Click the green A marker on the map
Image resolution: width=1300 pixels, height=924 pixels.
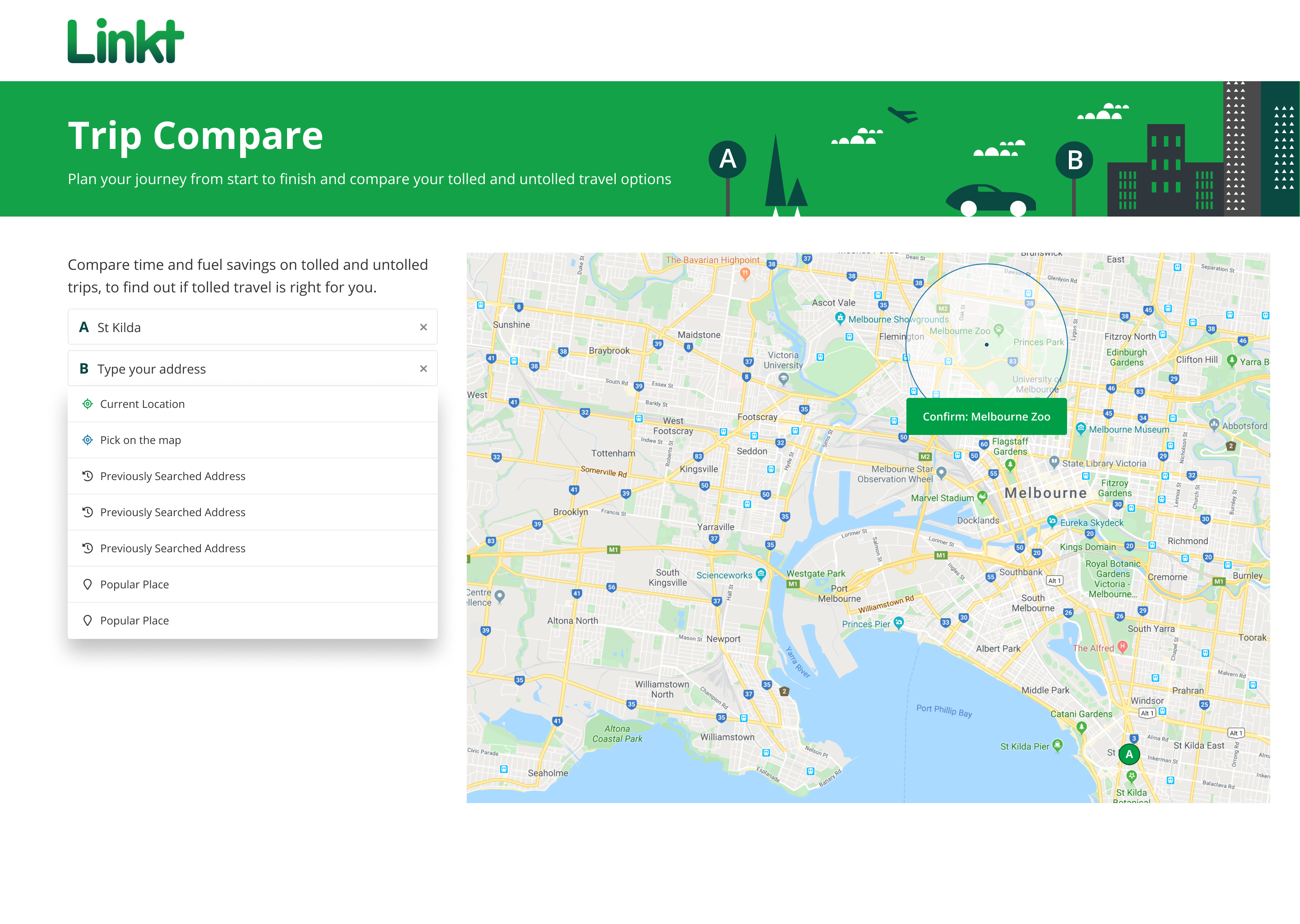(1128, 754)
